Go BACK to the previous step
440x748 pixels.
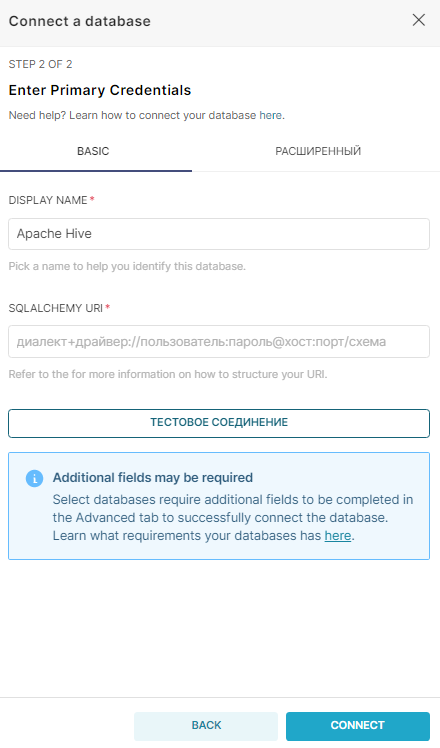pyautogui.click(x=206, y=726)
